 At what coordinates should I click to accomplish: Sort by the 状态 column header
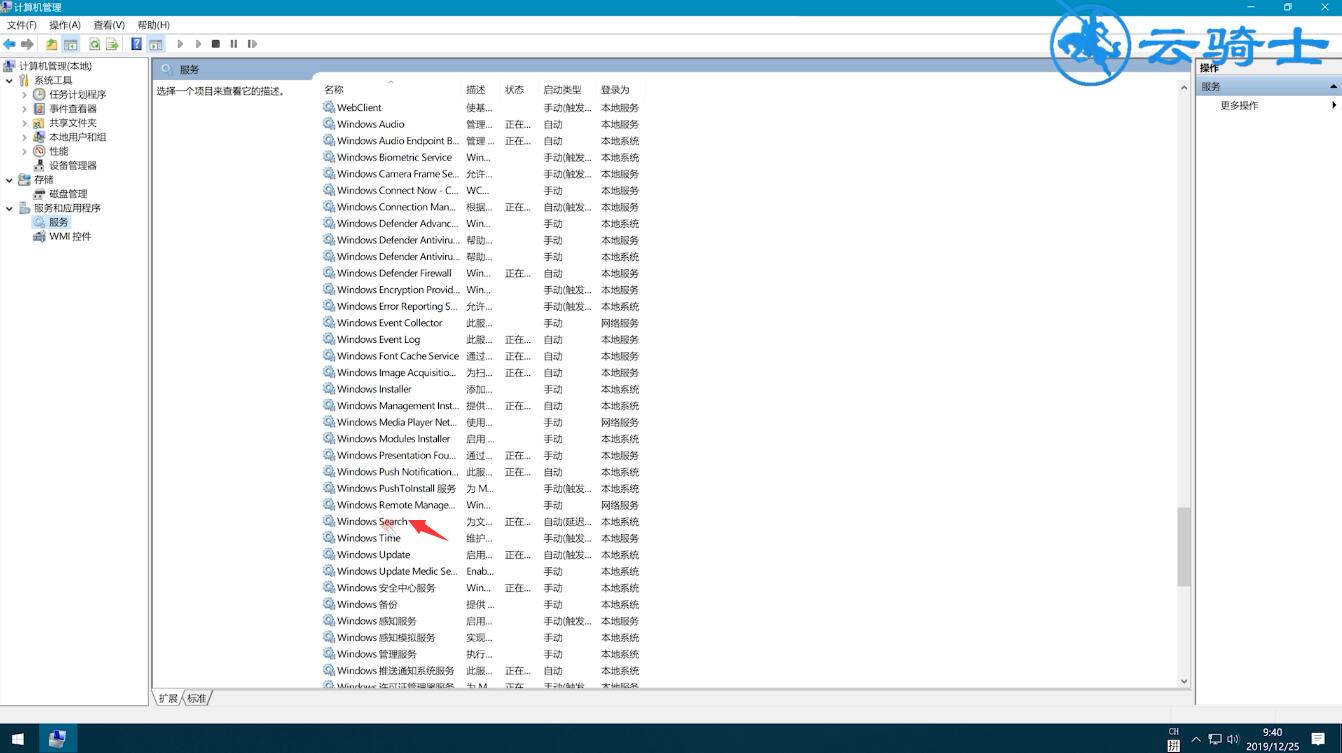click(519, 90)
